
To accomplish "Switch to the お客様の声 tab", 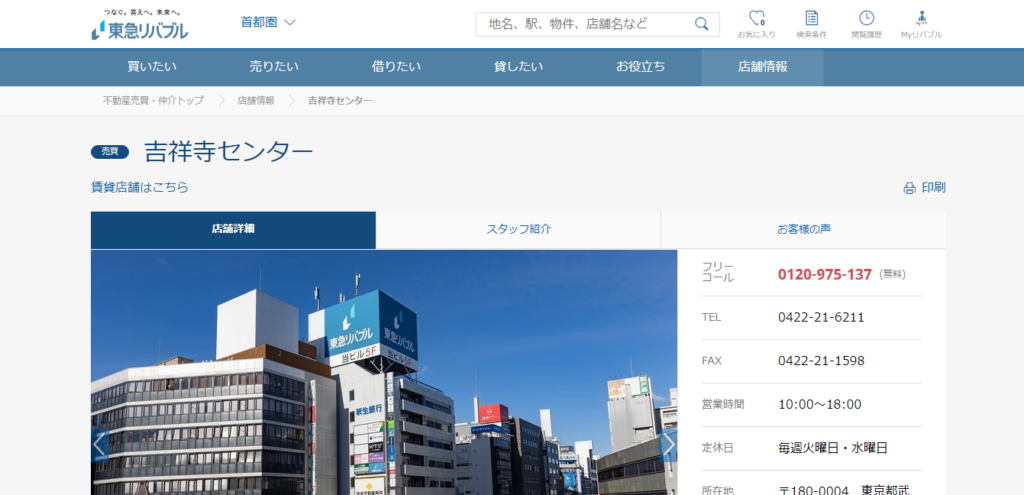I will coord(803,229).
